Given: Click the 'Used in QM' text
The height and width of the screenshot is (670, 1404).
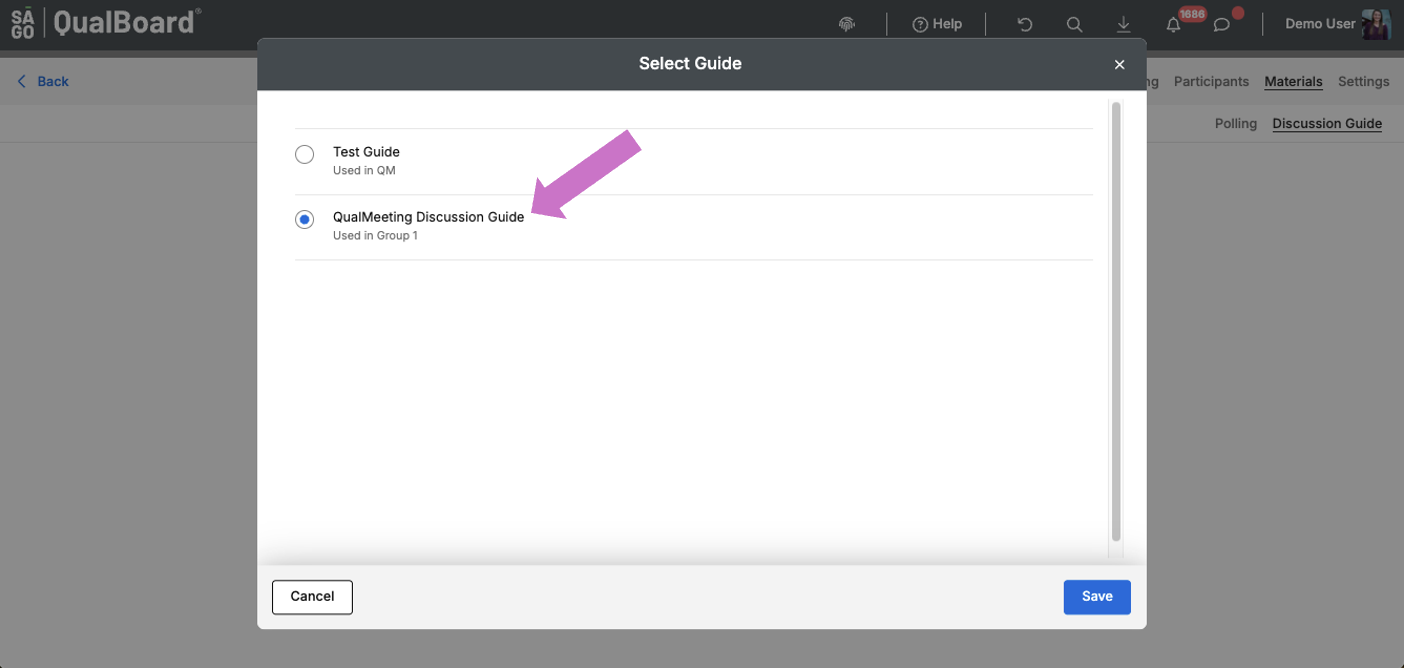Looking at the screenshot, I should click(x=364, y=171).
